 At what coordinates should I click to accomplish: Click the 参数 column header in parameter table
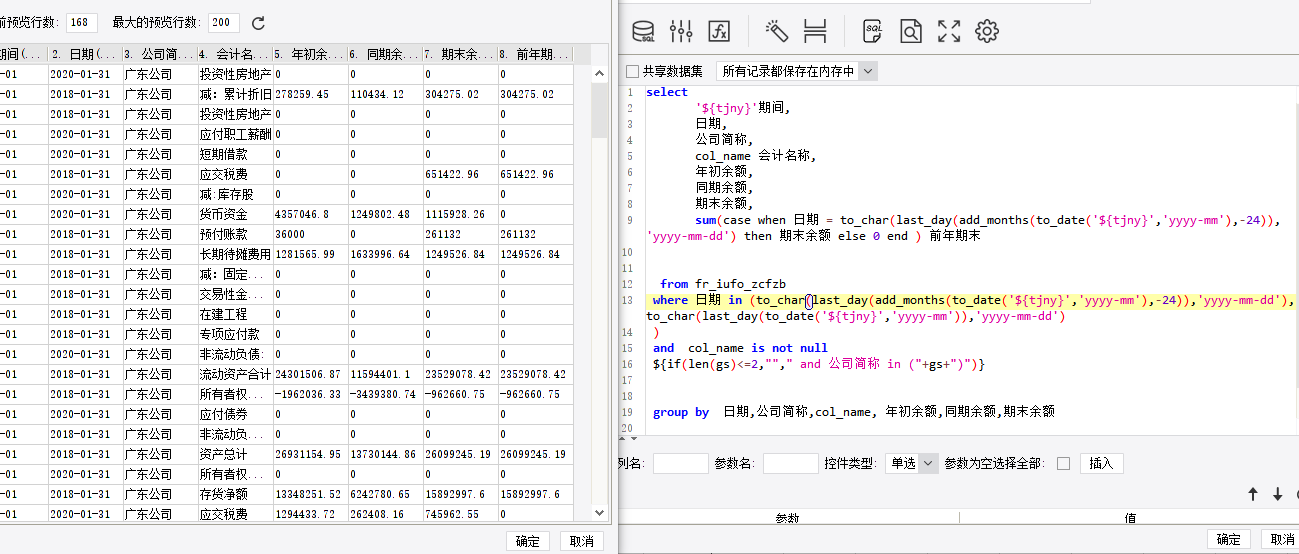pos(788,518)
